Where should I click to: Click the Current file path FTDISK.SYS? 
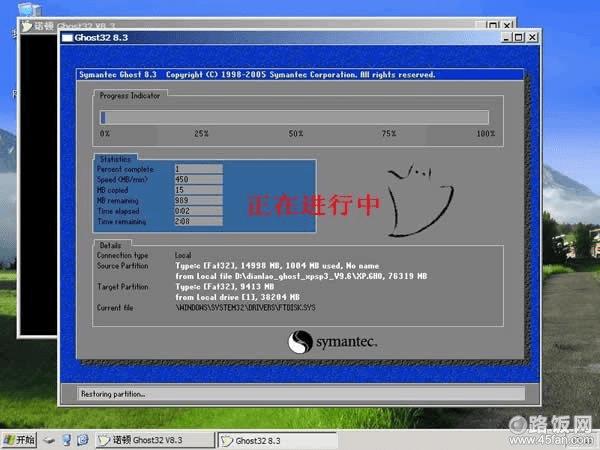click(x=245, y=308)
